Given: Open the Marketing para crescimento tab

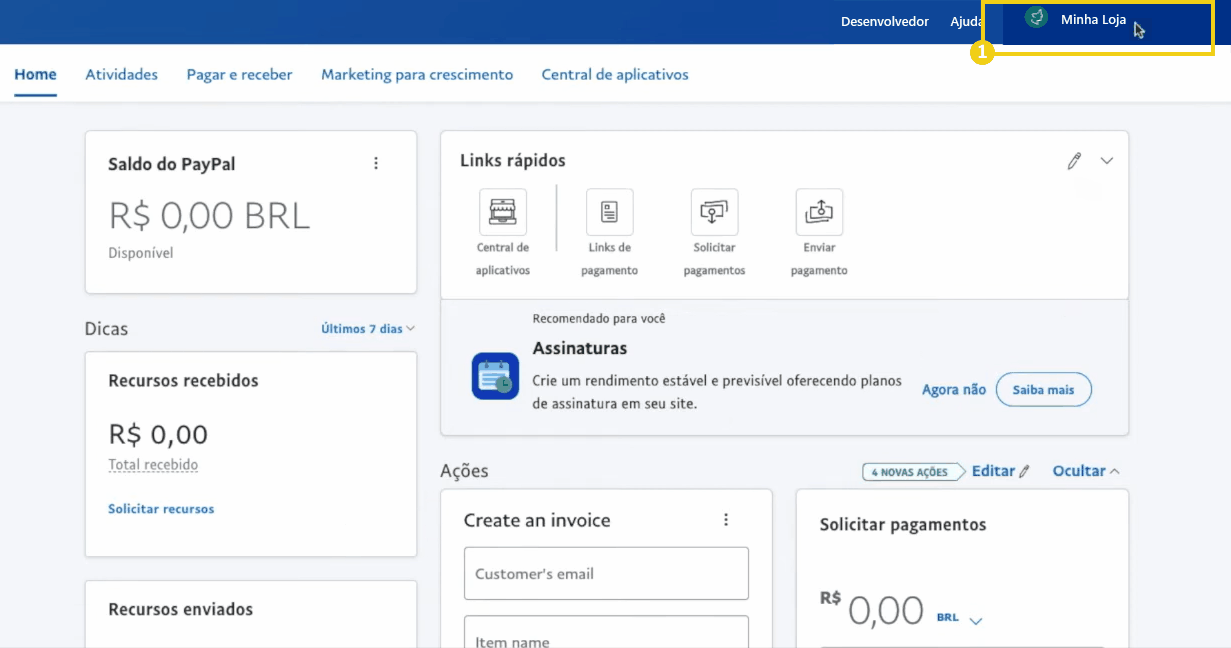Looking at the screenshot, I should point(417,74).
